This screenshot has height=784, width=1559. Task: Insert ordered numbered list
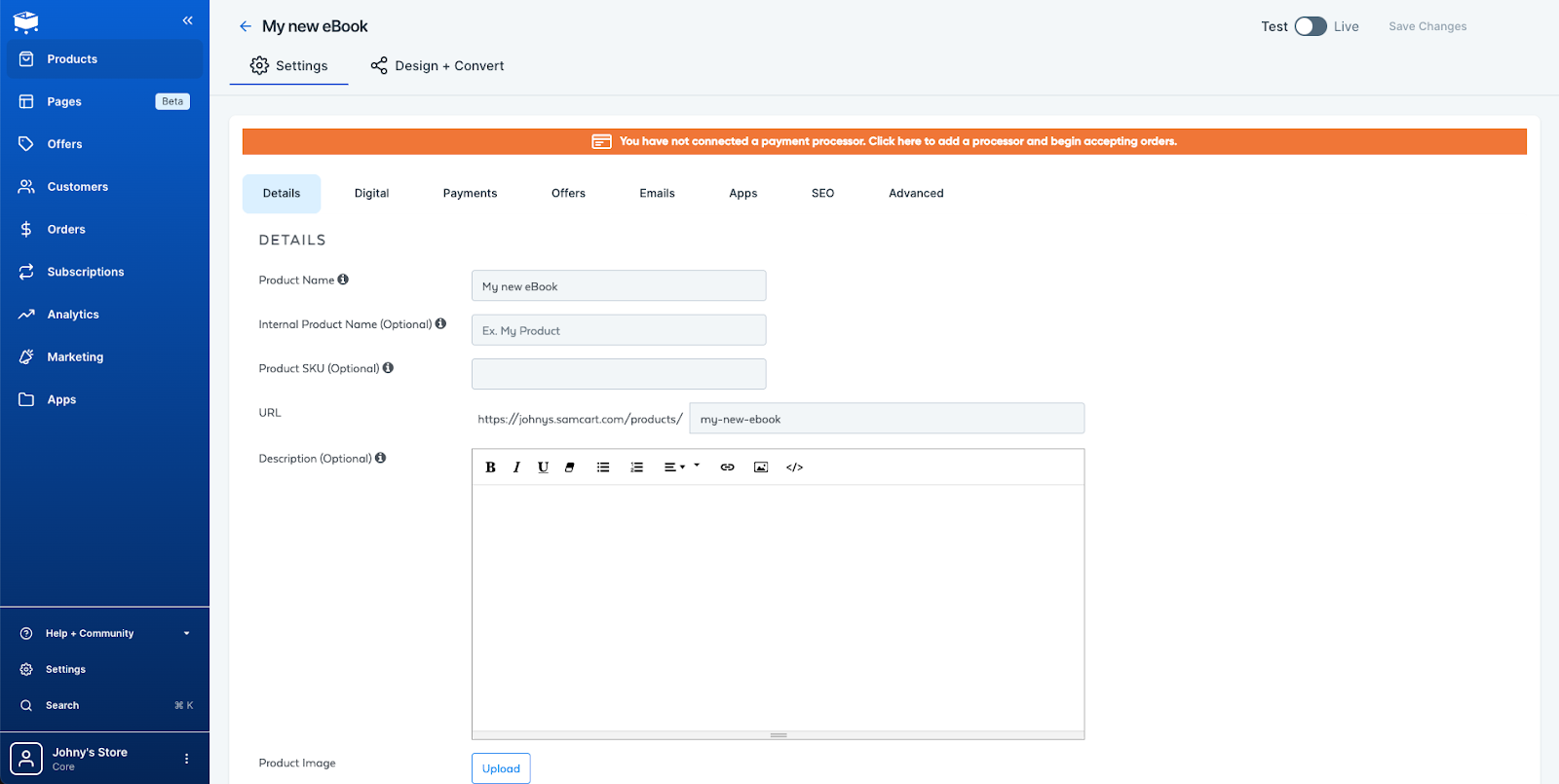coord(636,467)
